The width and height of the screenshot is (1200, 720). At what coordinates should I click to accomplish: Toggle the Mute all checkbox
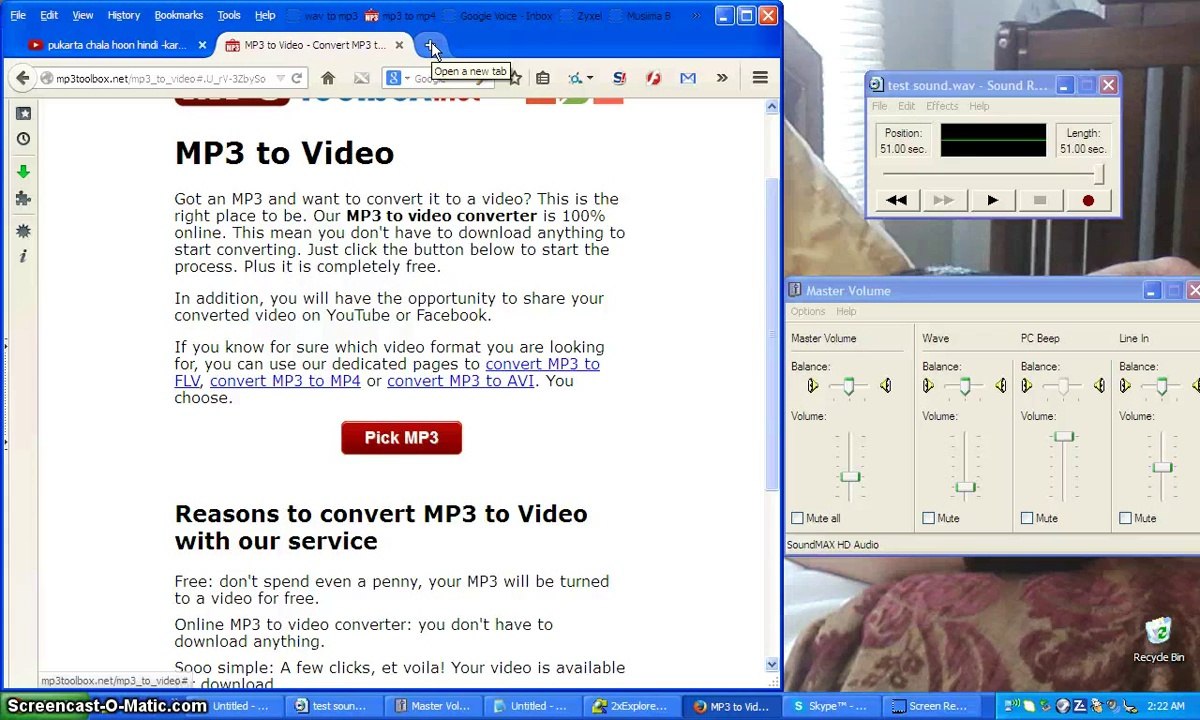[x=797, y=518]
